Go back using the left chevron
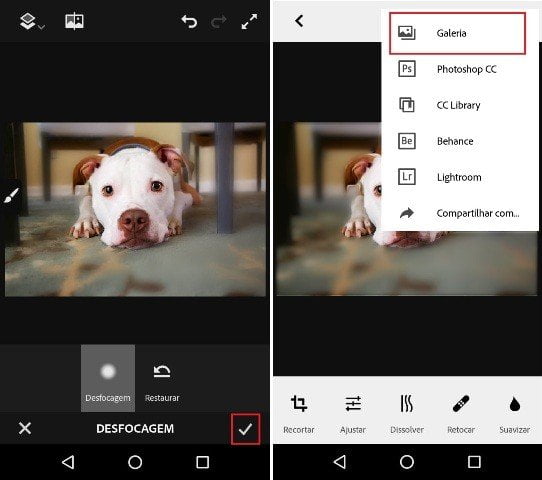 tap(299, 21)
